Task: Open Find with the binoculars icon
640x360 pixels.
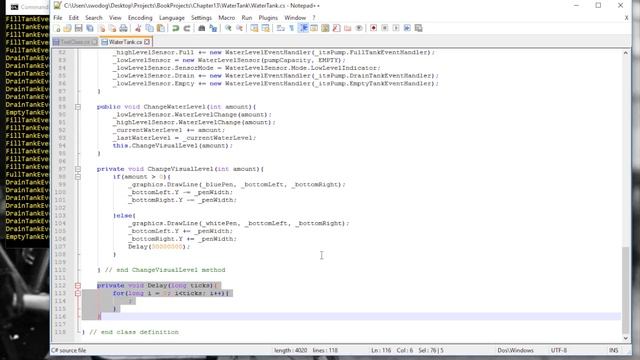Action: 202,28
